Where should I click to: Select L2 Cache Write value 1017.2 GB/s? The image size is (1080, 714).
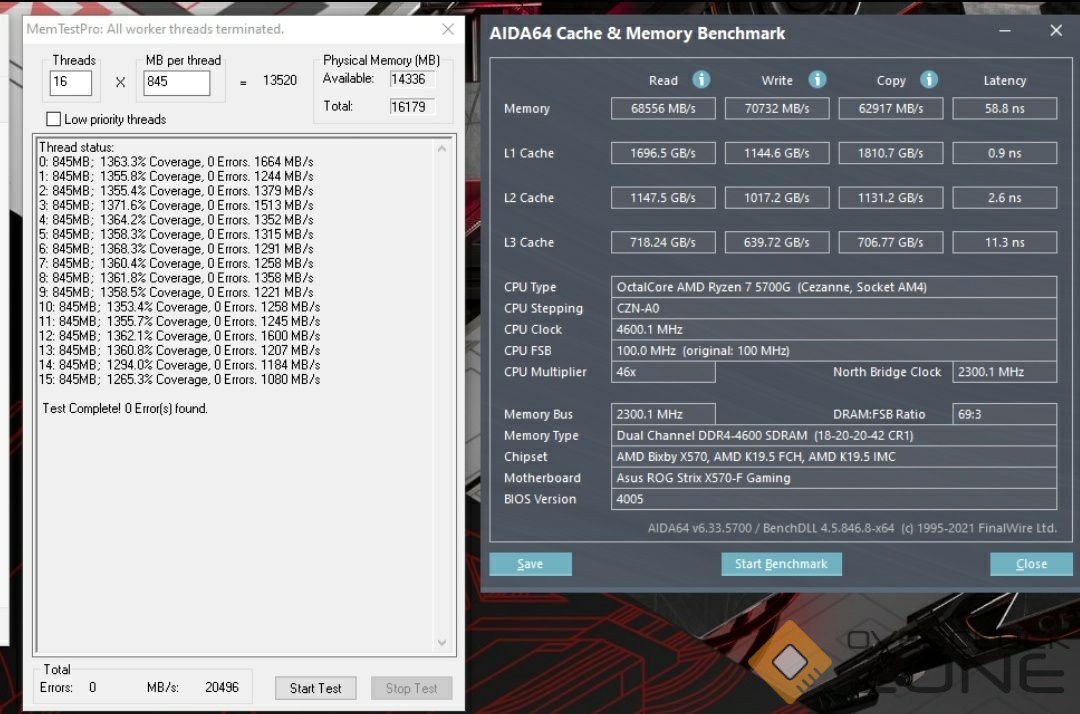click(x=777, y=198)
